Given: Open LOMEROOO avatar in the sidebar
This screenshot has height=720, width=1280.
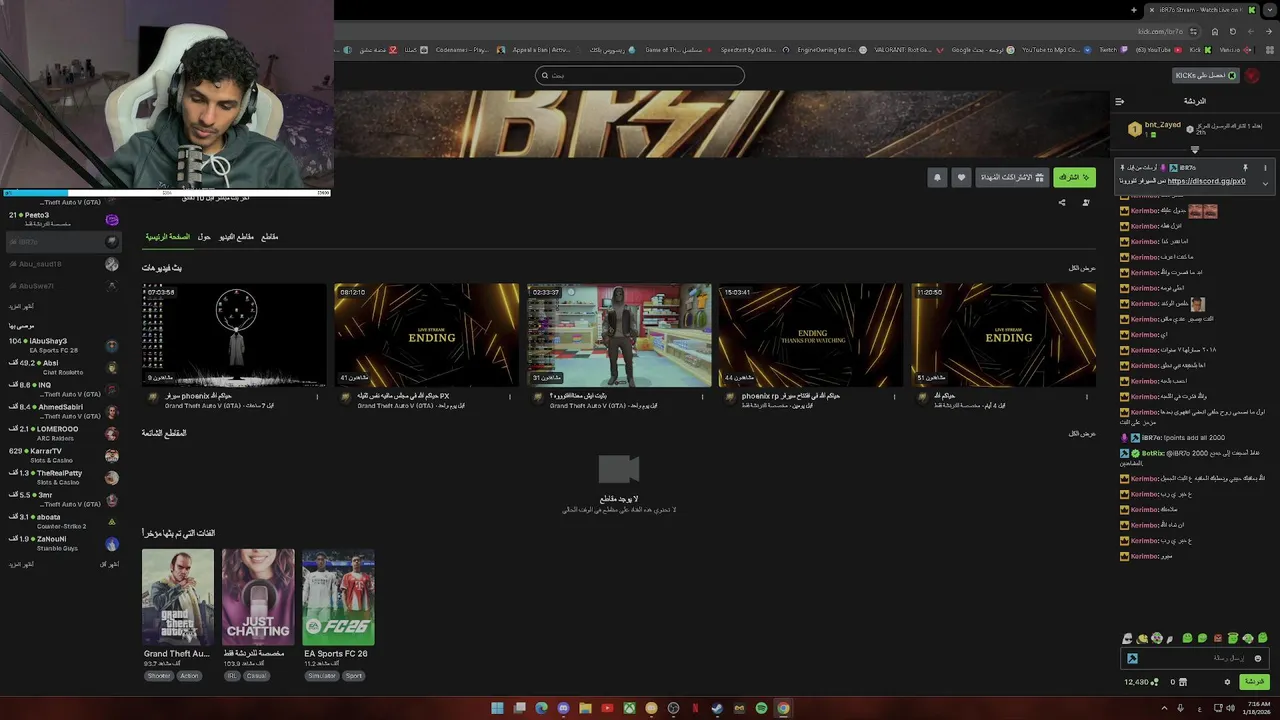Looking at the screenshot, I should coord(112,434).
